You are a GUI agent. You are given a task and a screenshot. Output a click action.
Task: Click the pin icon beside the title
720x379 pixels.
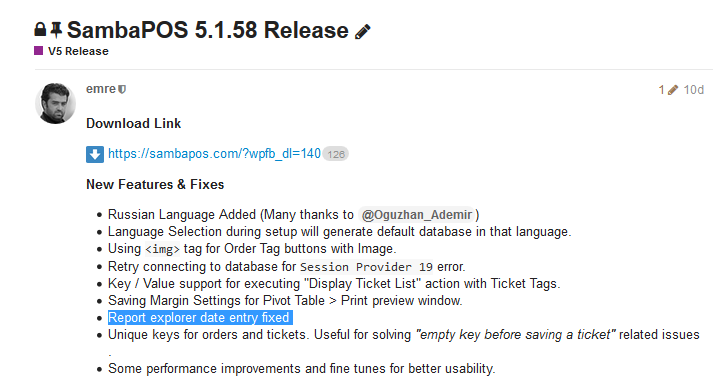coord(56,30)
